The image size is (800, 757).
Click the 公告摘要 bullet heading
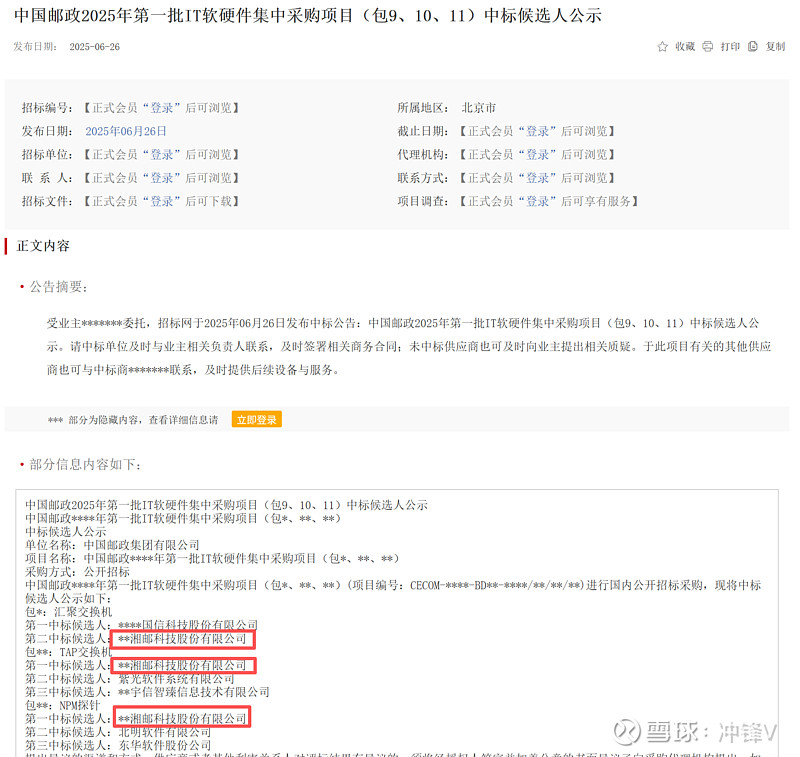(x=58, y=287)
